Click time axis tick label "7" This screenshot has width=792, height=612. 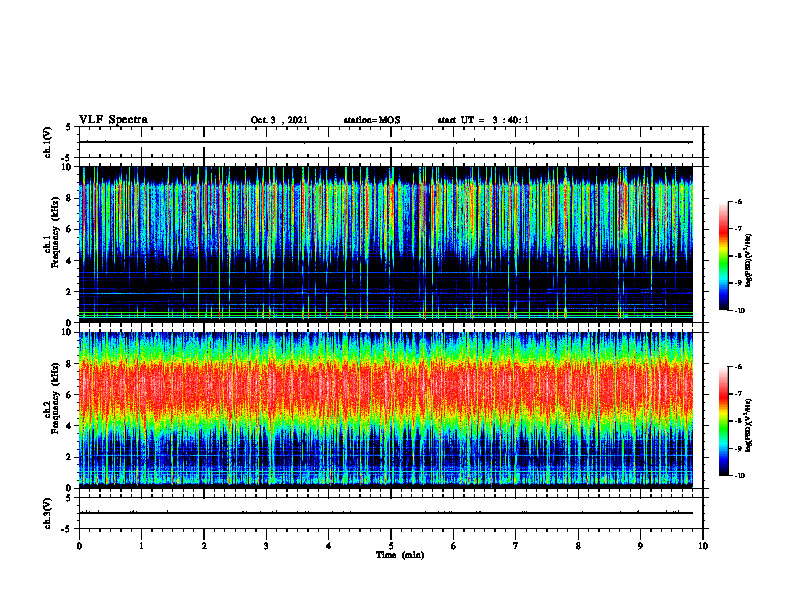516,546
